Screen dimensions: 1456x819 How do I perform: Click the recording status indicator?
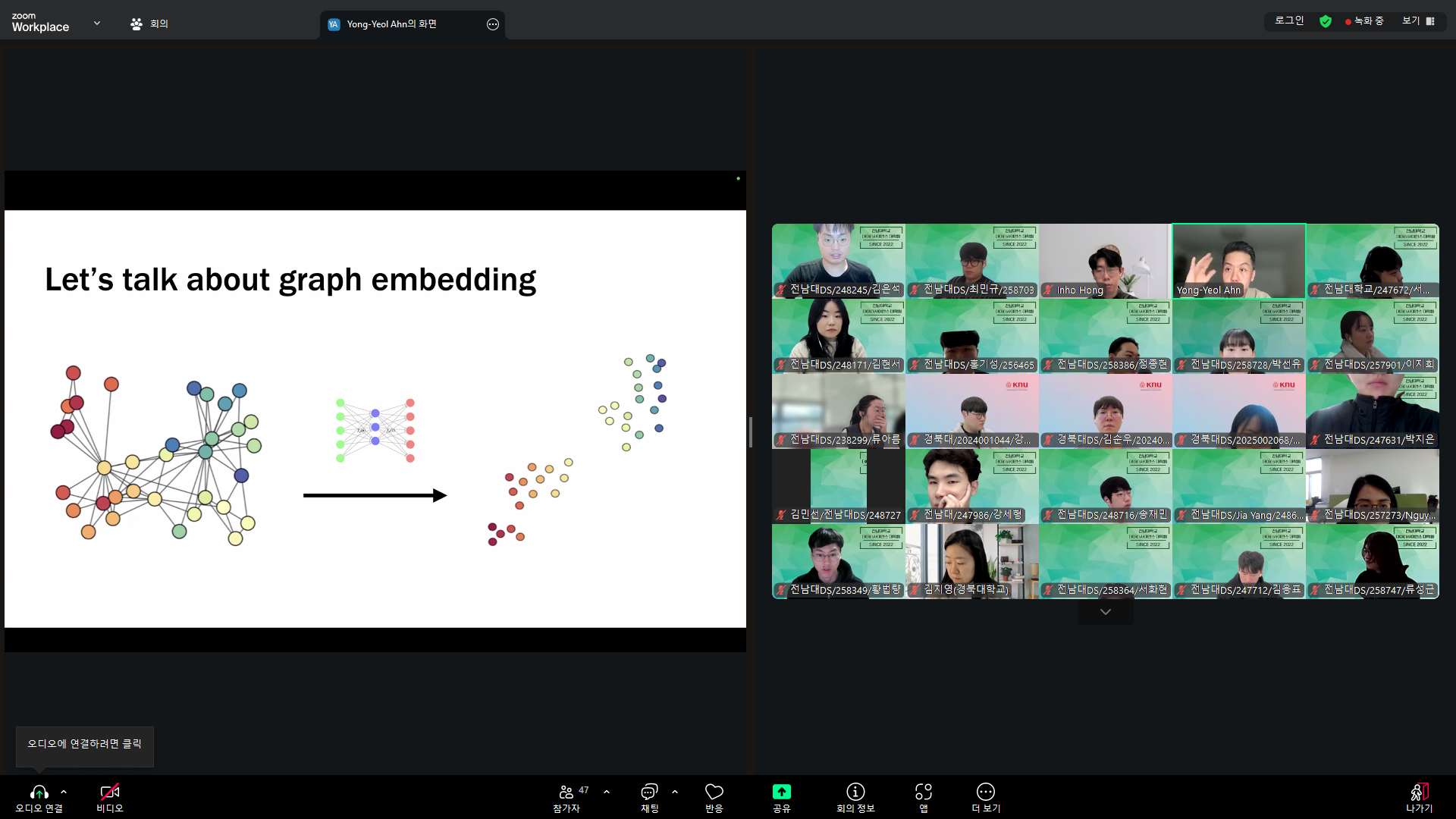[1364, 21]
